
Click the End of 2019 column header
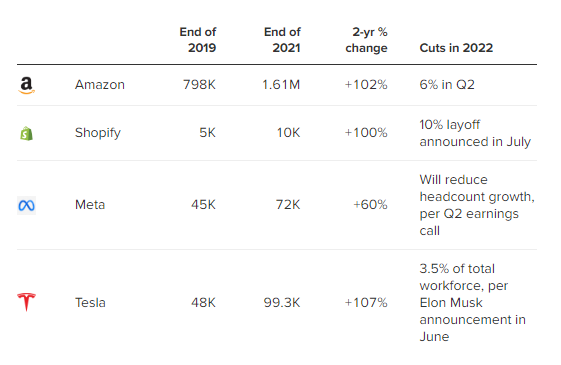coord(198,40)
